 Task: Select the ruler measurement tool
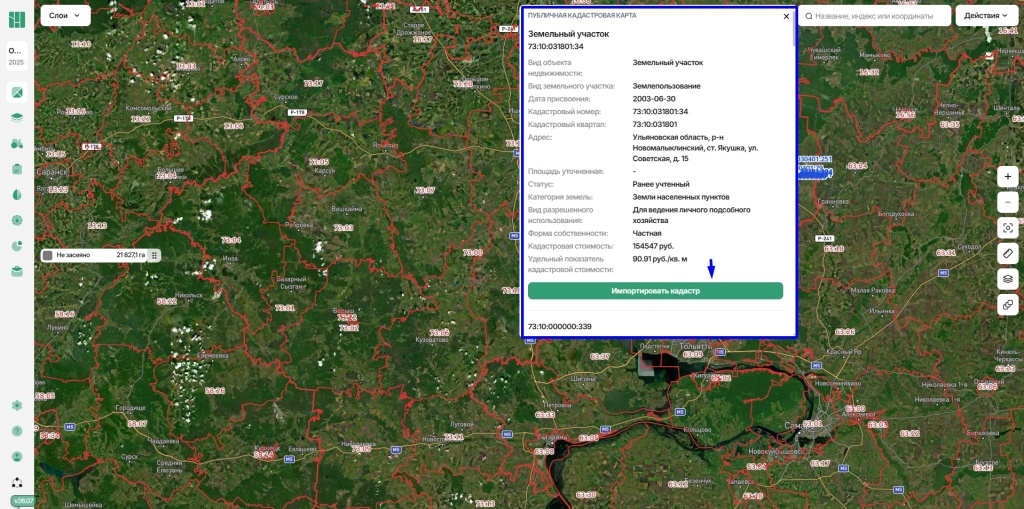(1008, 254)
